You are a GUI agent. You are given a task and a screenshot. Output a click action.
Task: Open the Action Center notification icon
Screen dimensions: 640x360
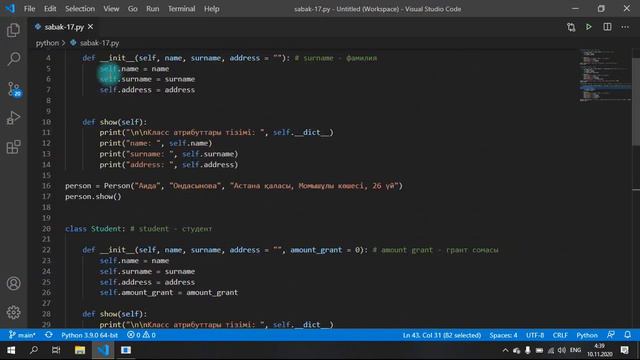coord(624,350)
